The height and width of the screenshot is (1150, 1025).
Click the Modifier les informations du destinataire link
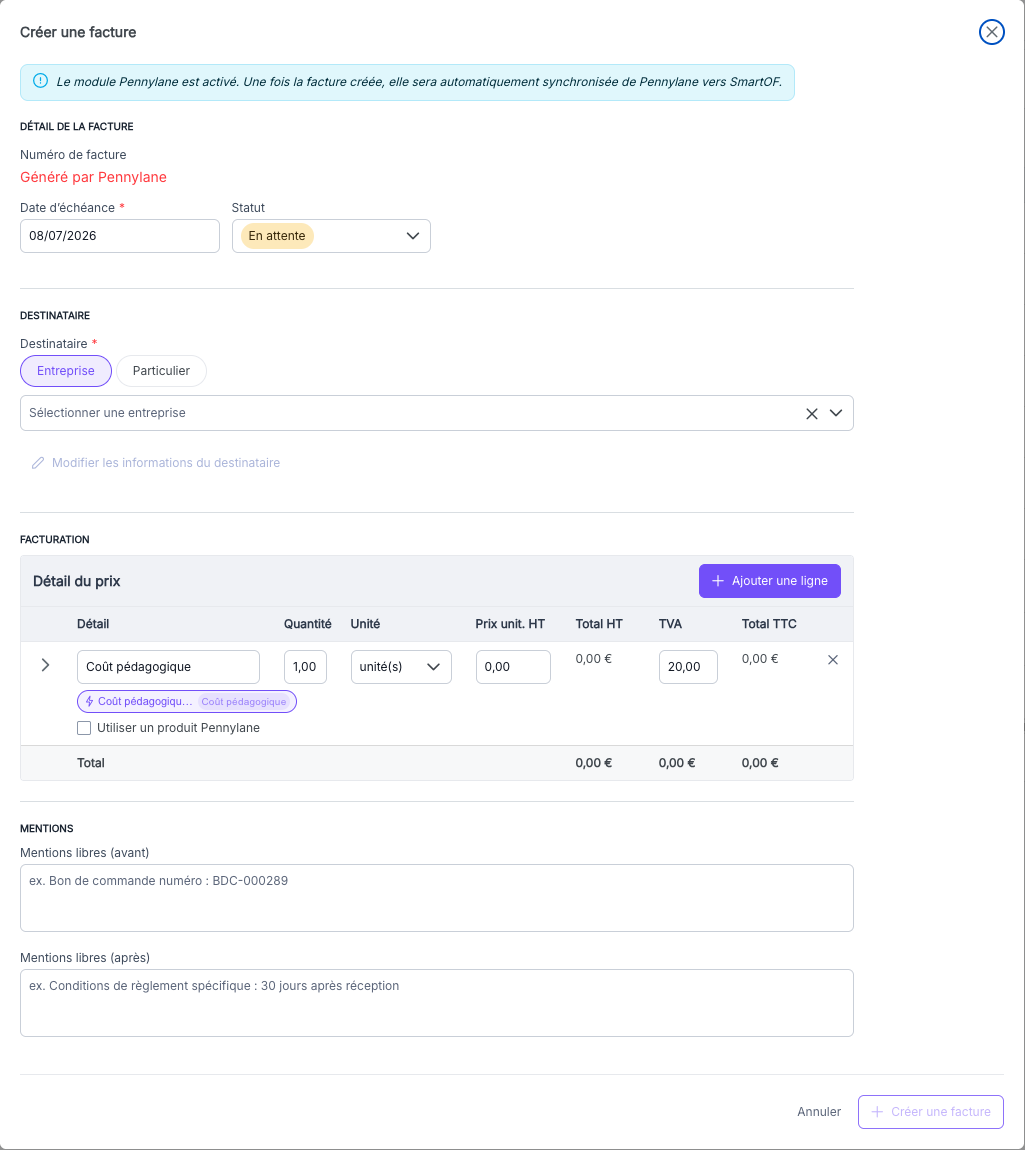click(x=166, y=463)
